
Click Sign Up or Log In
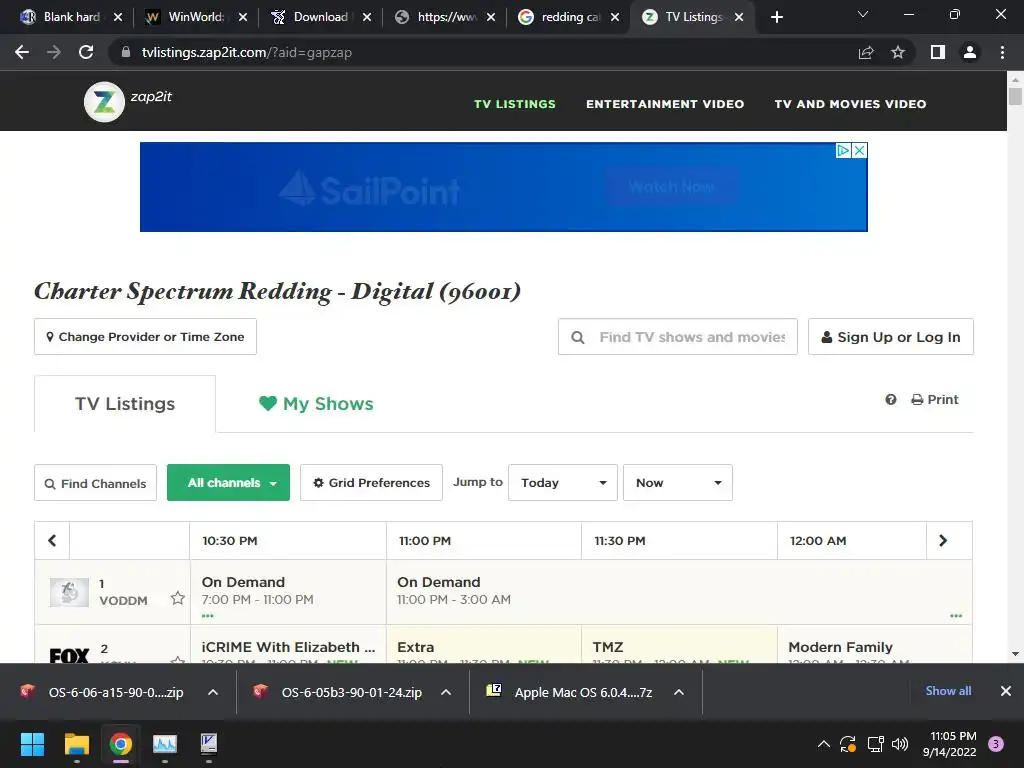tap(891, 336)
